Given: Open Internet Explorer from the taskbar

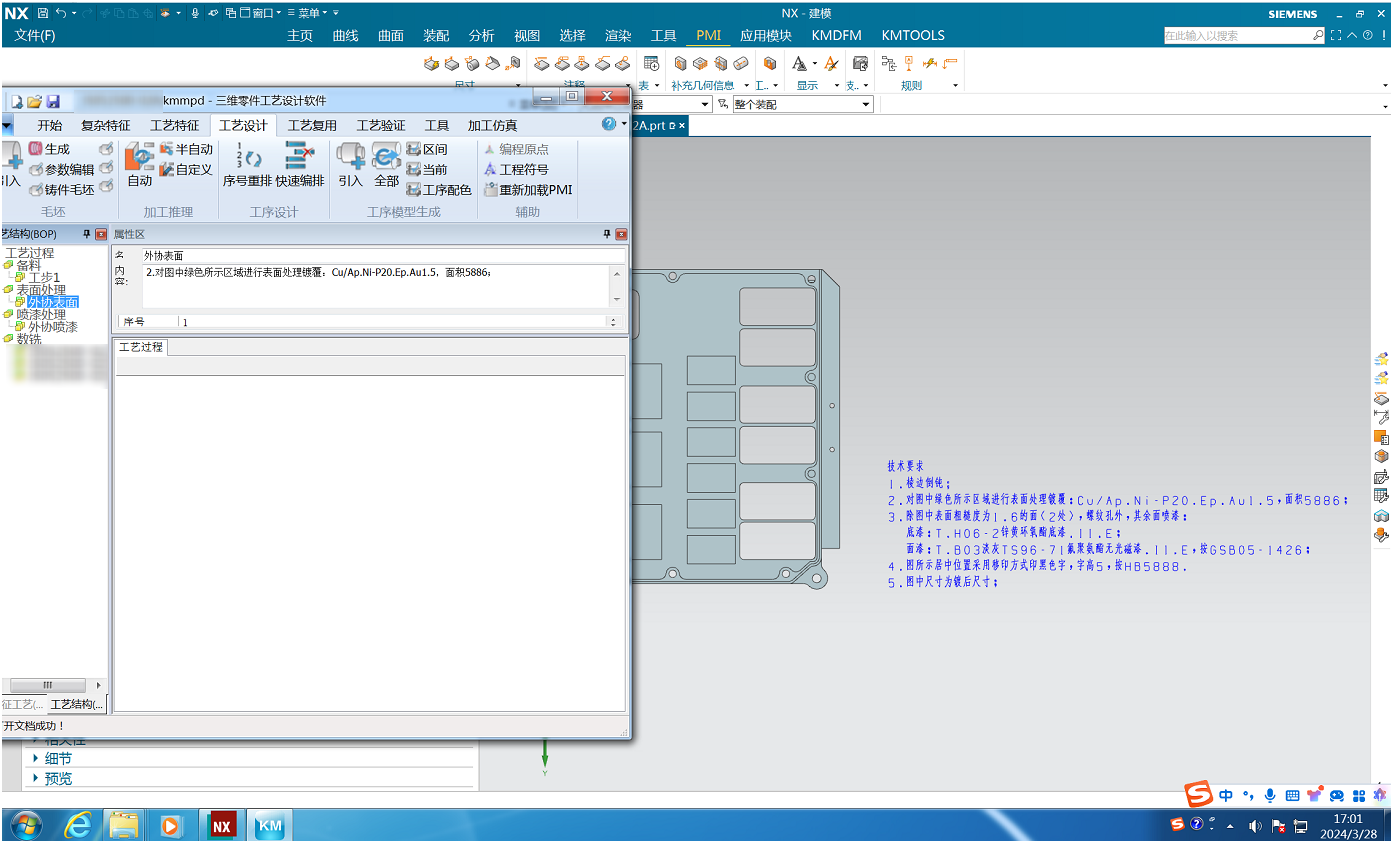Looking at the screenshot, I should click(x=77, y=825).
